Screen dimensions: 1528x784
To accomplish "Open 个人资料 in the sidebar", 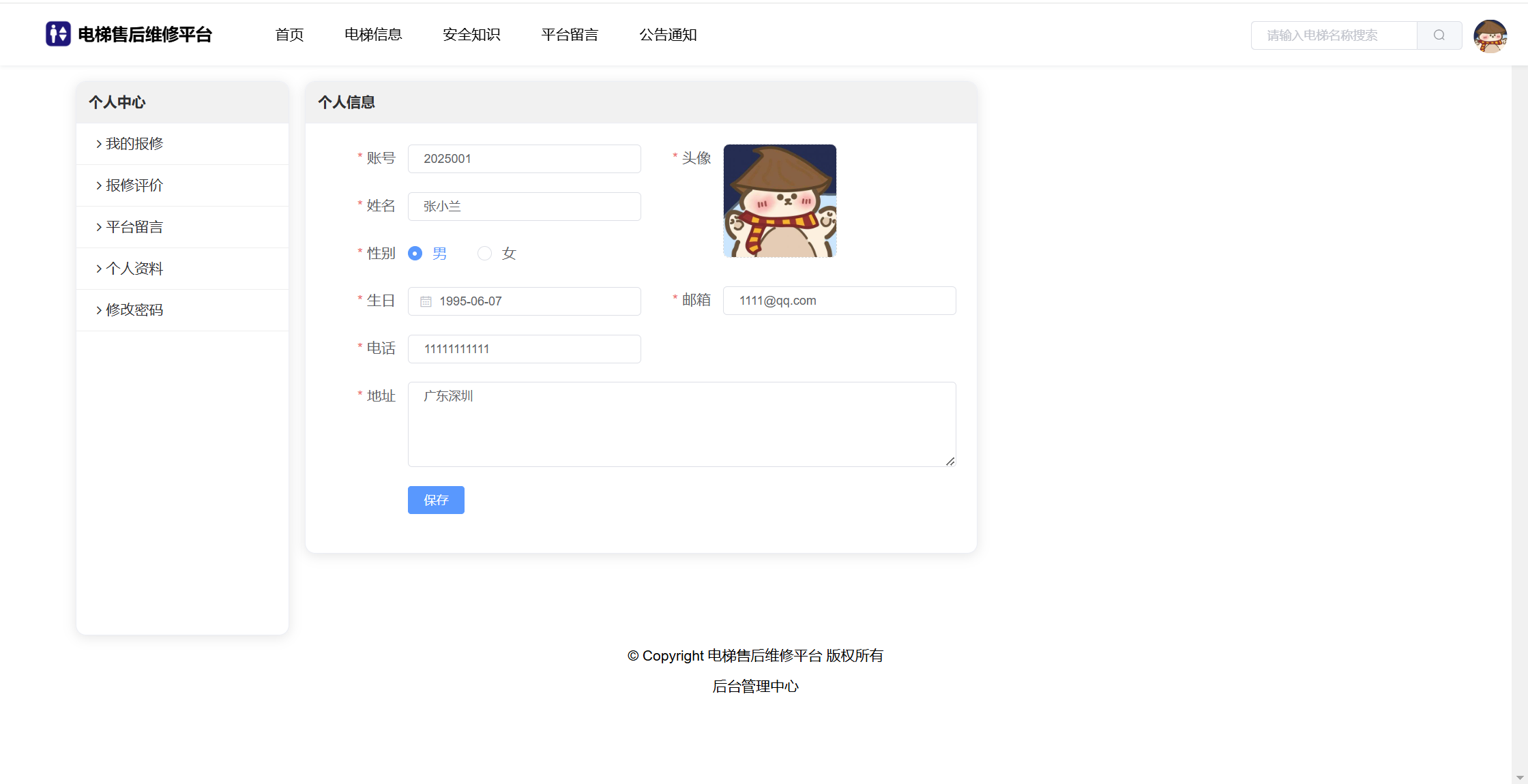I will point(134,269).
